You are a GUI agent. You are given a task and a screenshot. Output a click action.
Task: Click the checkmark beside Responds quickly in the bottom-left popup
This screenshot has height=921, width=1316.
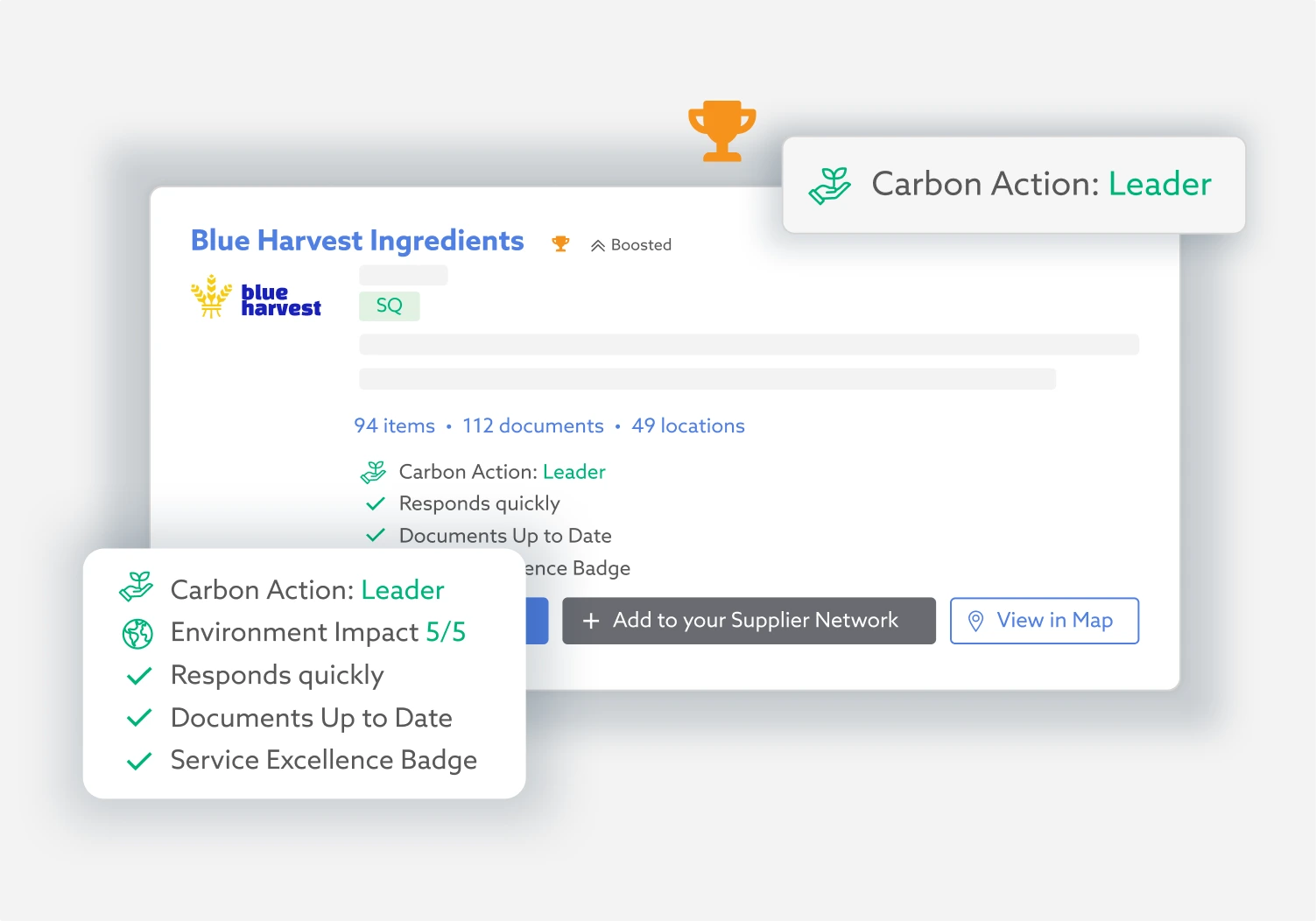tap(139, 676)
